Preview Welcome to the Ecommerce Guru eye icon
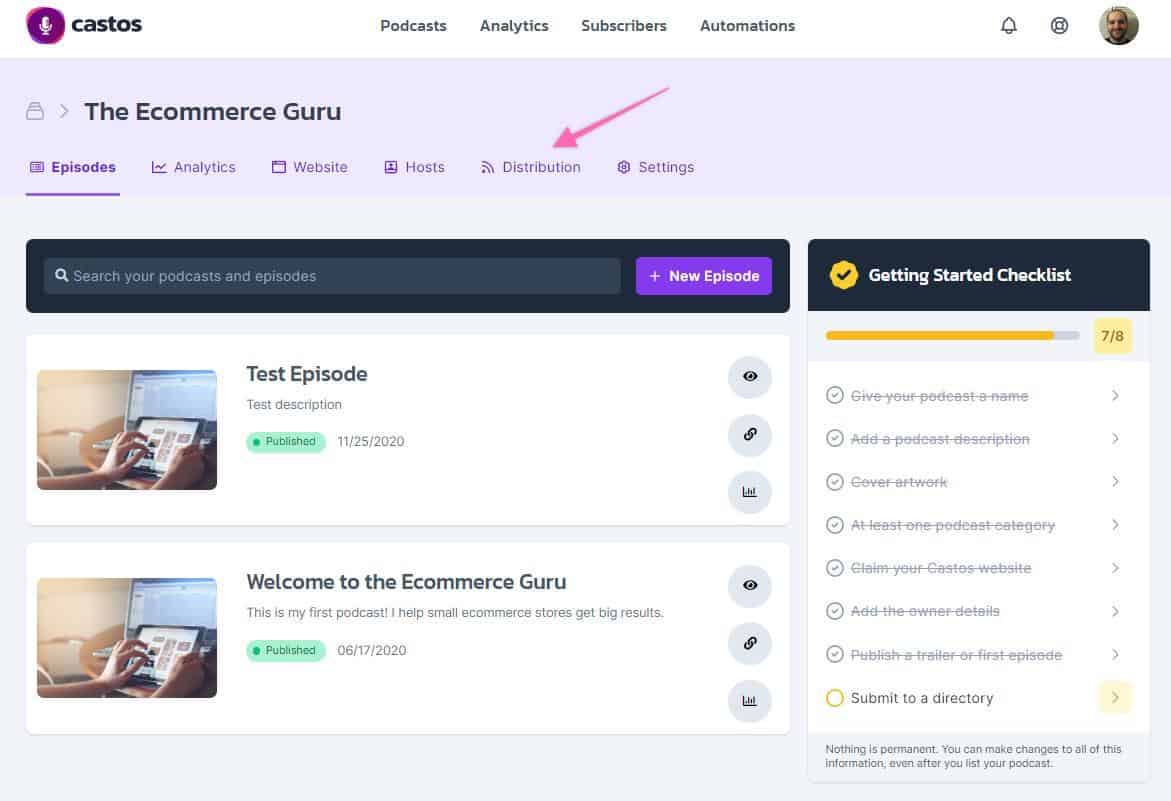 pos(749,585)
